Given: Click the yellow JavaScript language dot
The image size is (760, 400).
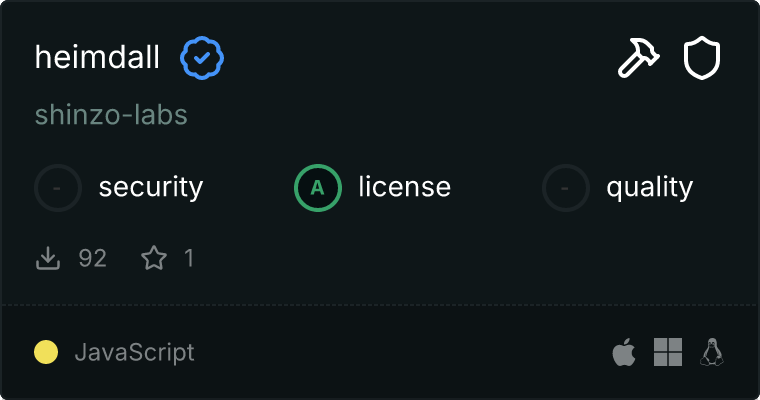Looking at the screenshot, I should tap(46, 352).
